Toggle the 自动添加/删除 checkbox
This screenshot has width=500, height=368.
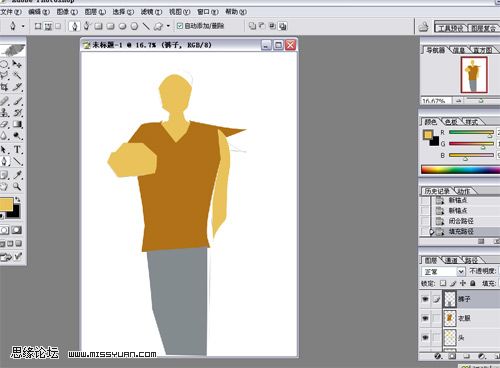tap(180, 26)
